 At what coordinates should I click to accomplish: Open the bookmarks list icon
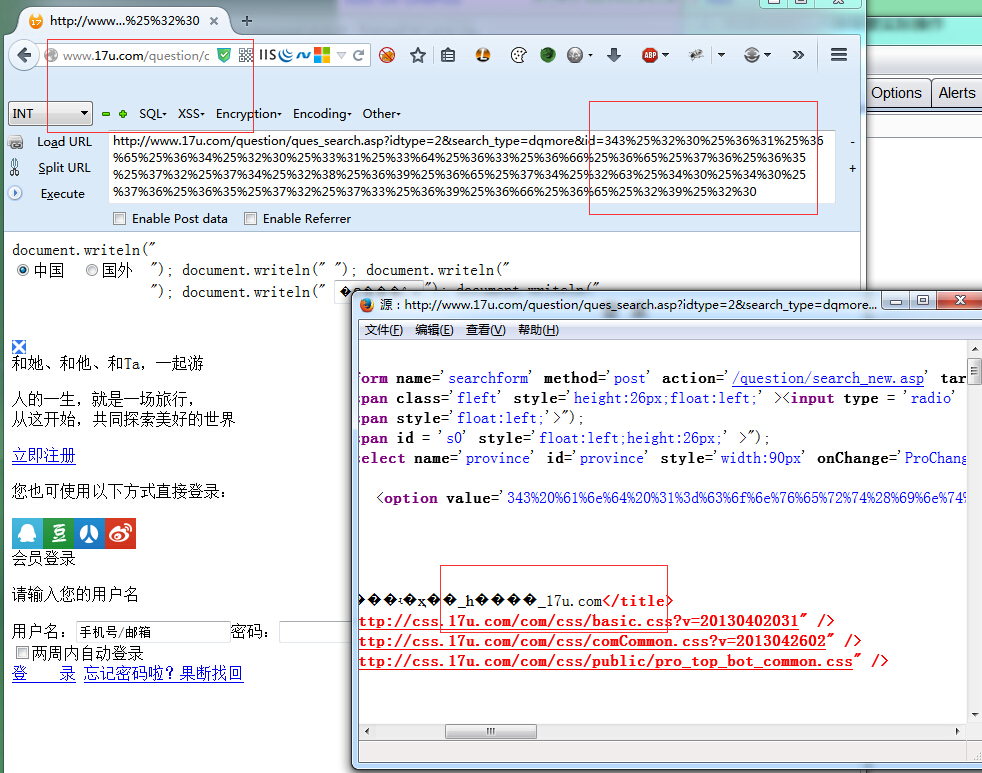pyautogui.click(x=448, y=55)
